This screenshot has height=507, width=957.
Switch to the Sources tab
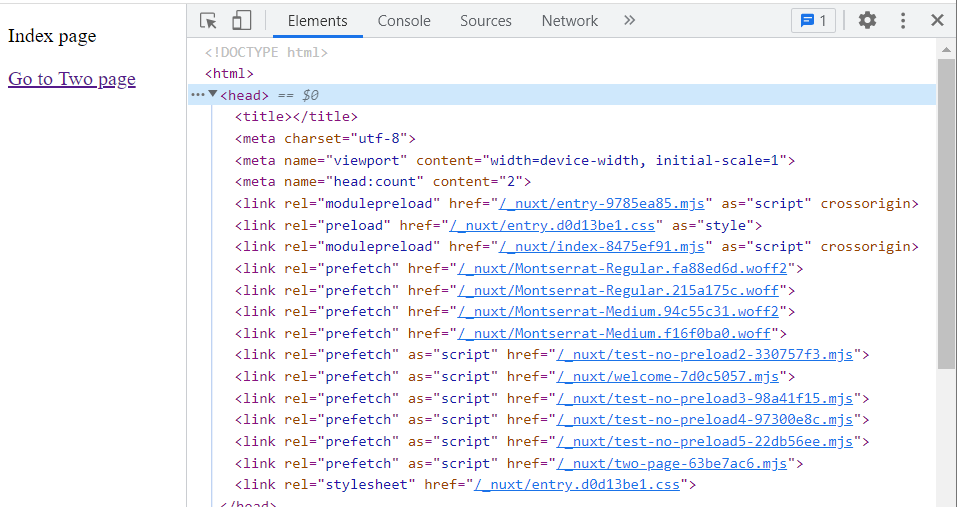point(486,21)
